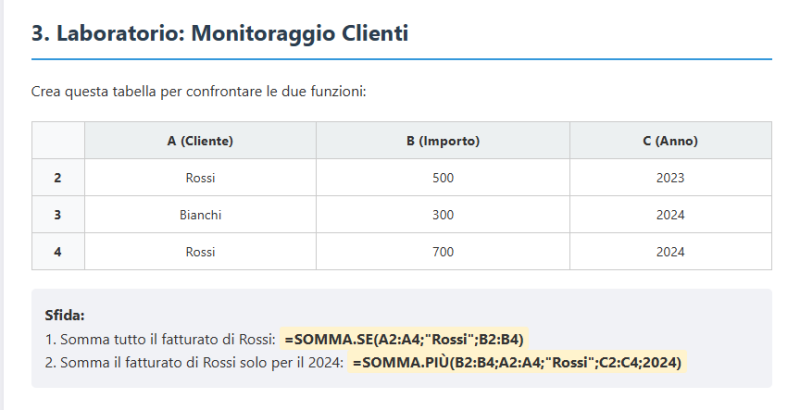Select the Rossi cell in row 4
The height and width of the screenshot is (410, 800).
[200, 252]
